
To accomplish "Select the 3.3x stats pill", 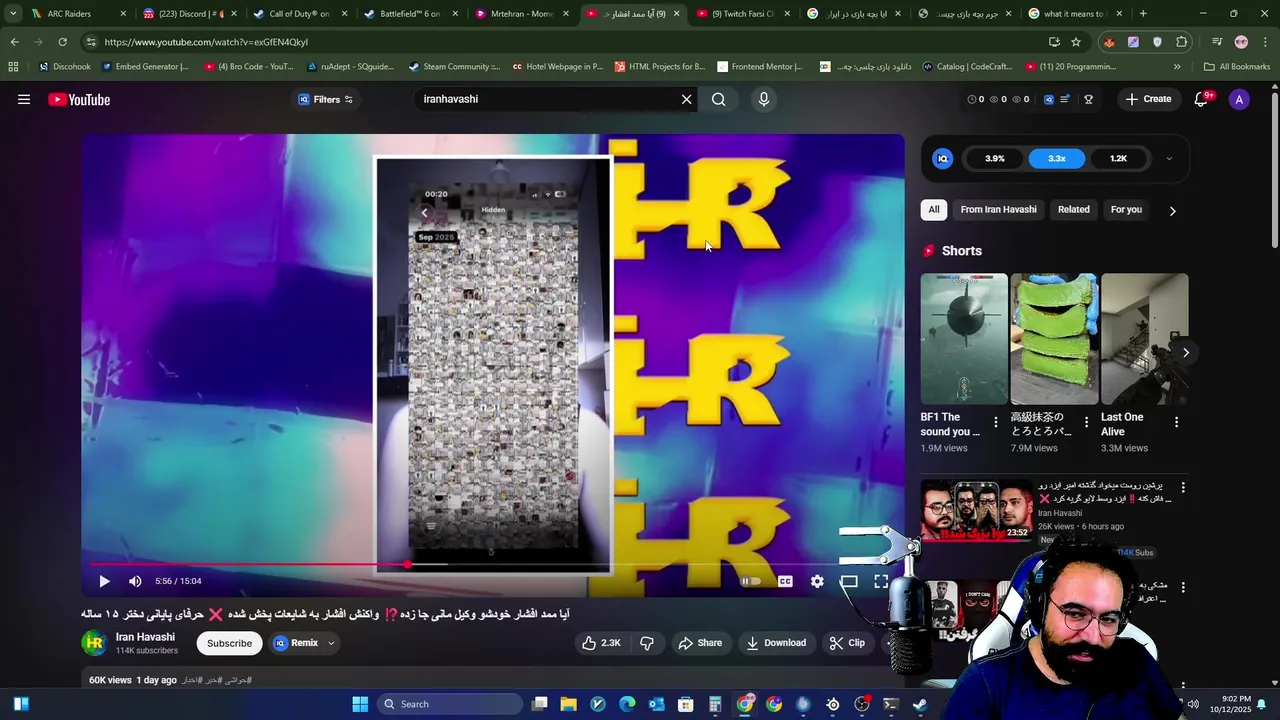I will 1057,158.
